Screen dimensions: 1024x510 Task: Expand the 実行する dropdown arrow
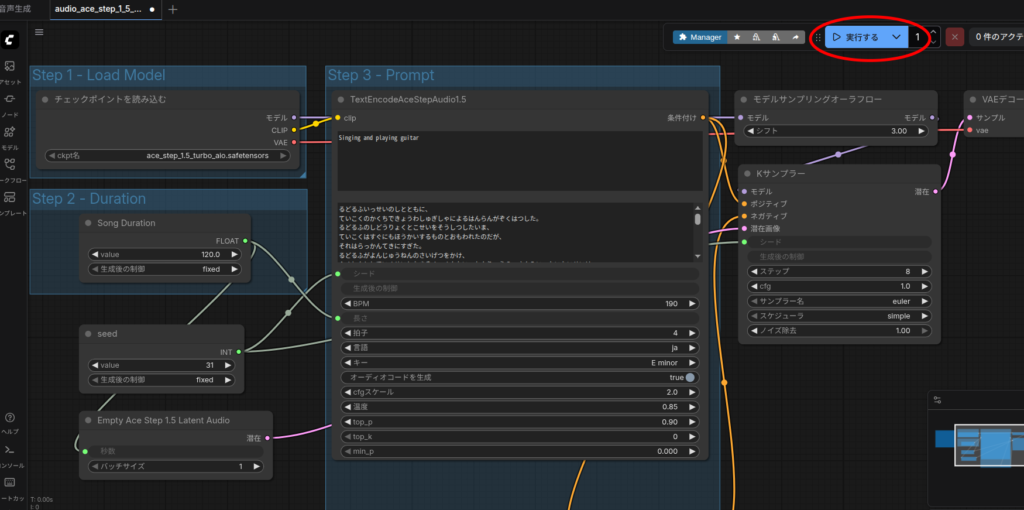pos(896,37)
